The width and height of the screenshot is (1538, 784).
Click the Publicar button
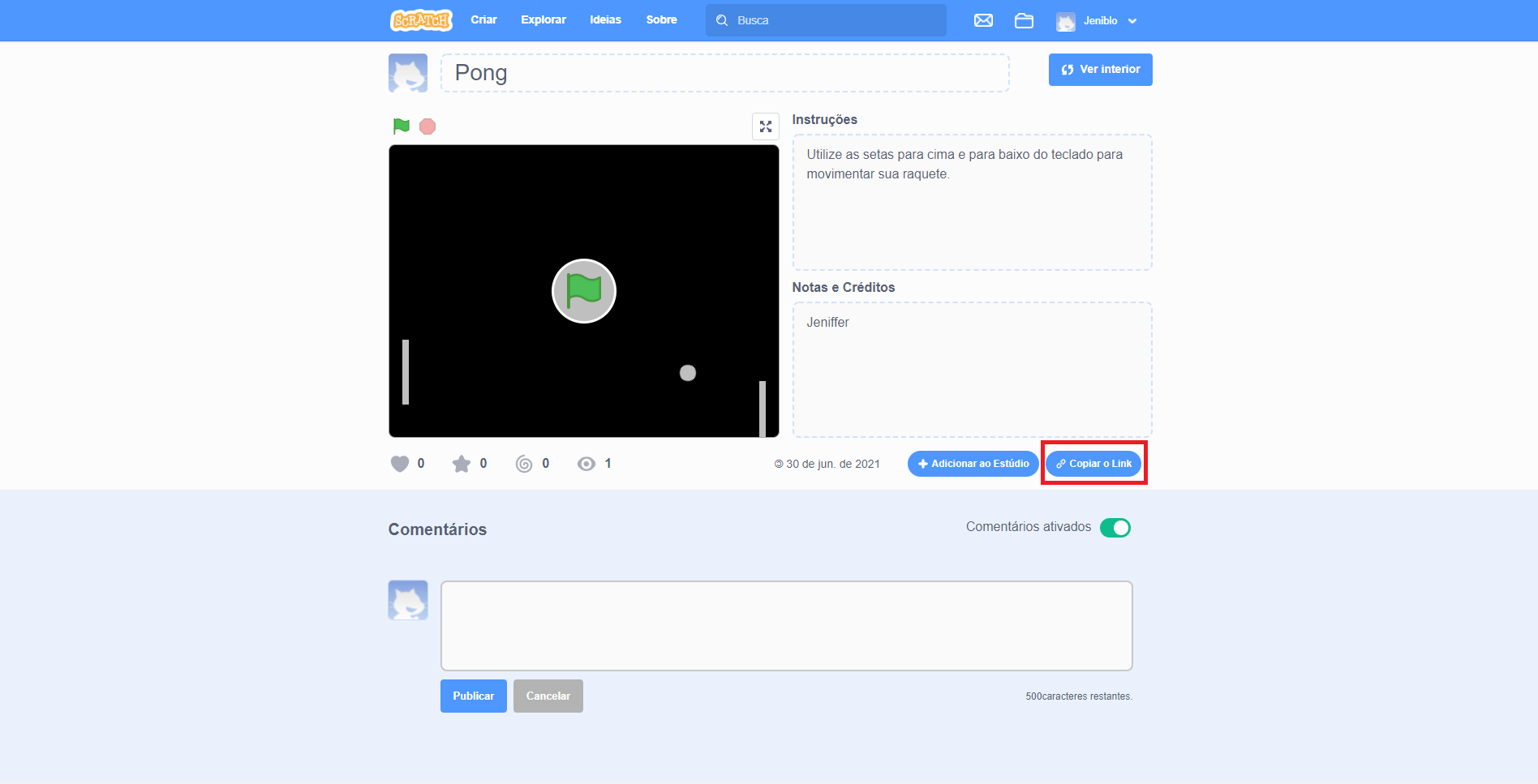click(474, 696)
